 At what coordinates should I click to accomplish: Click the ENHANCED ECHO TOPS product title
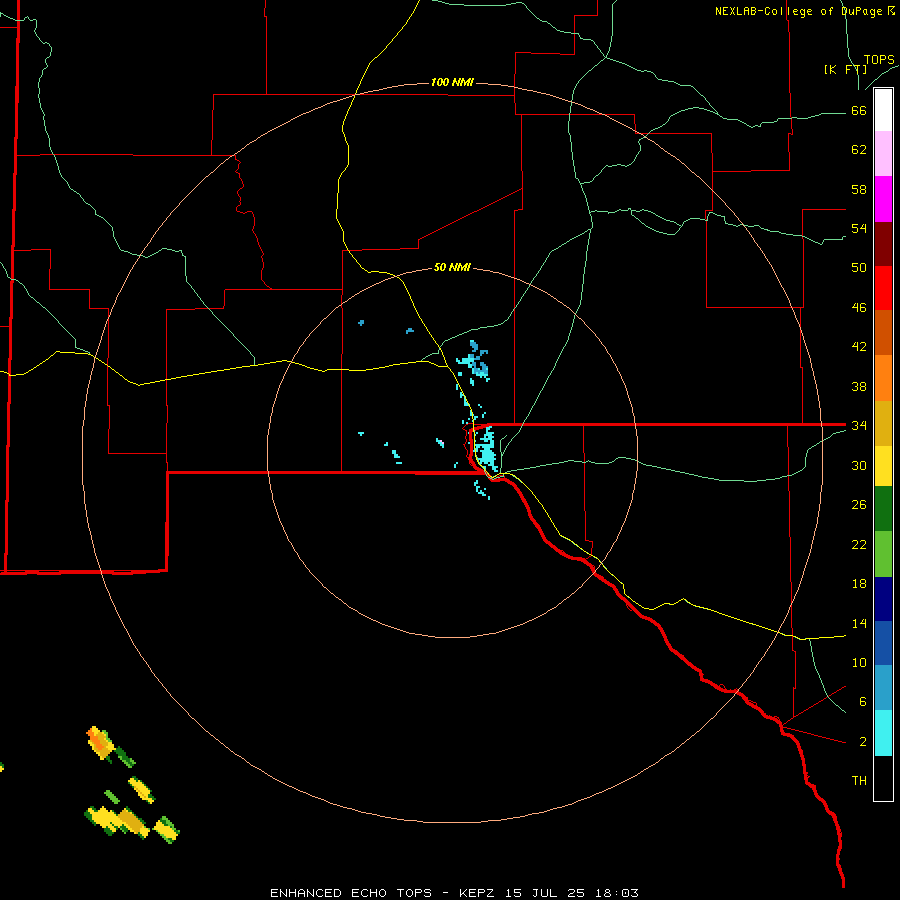point(351,893)
